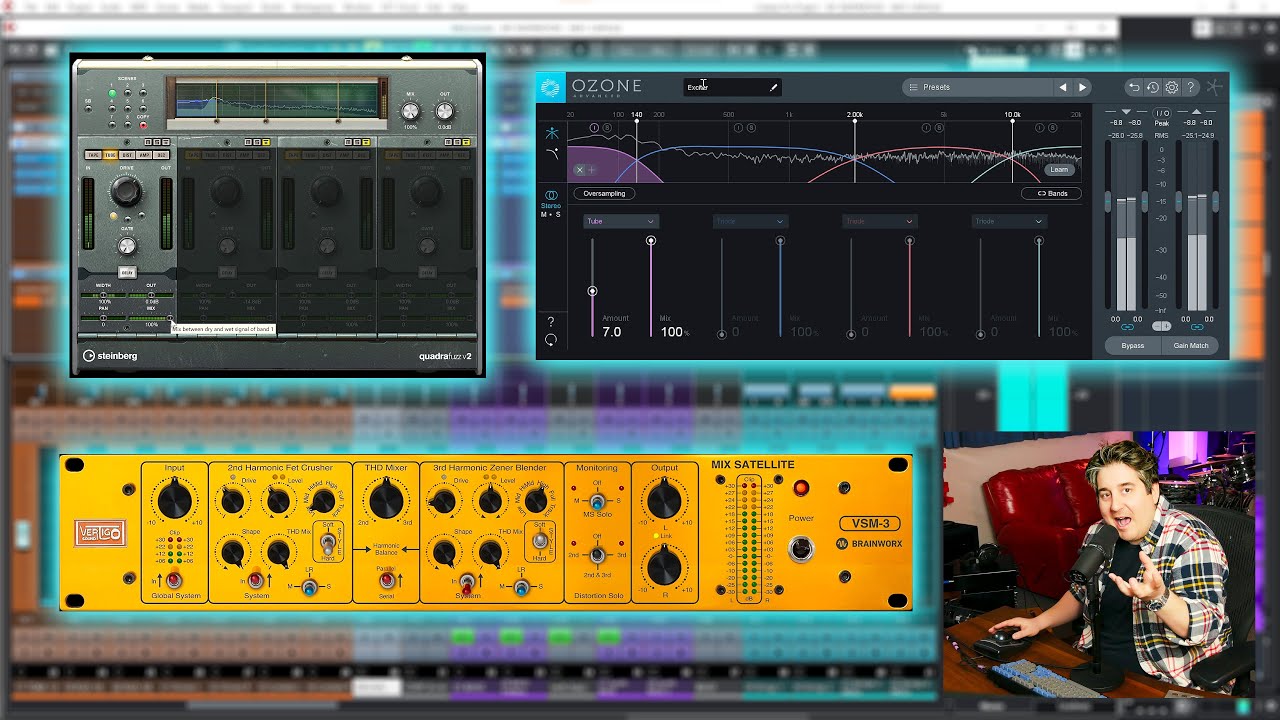Click the Brainworx logo on VSM-3

[869, 544]
